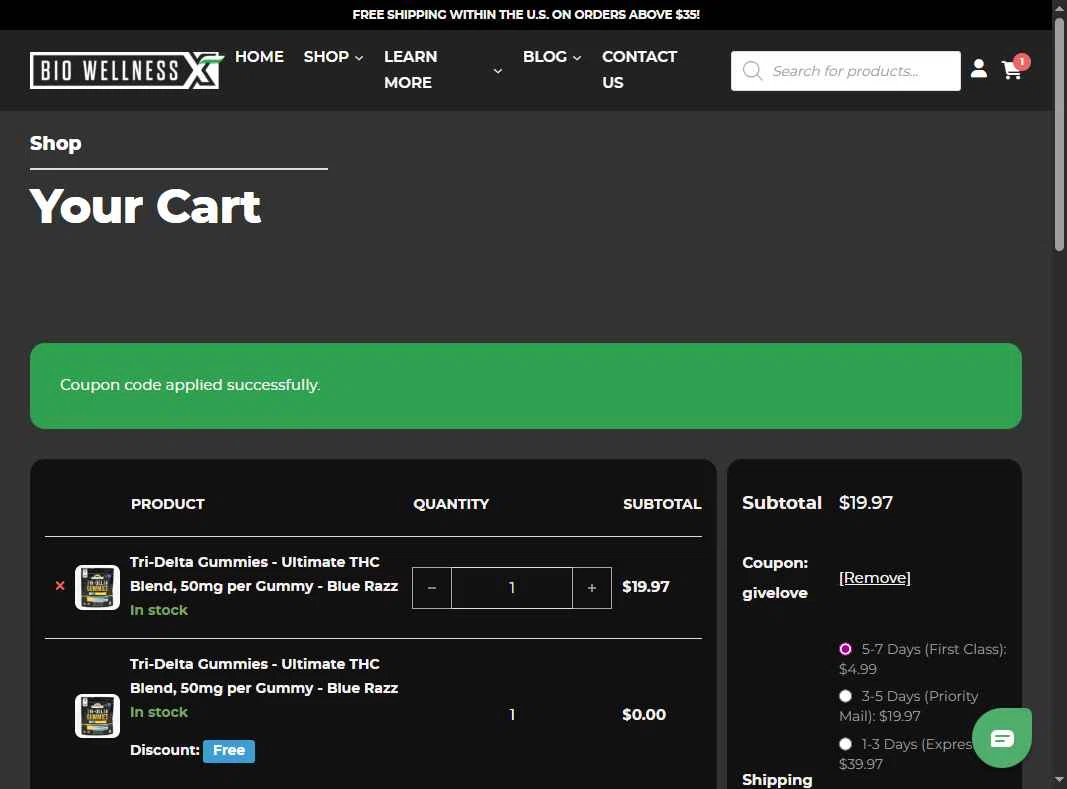
Task: Select 5-7 Days First Class shipping
Action: click(845, 649)
